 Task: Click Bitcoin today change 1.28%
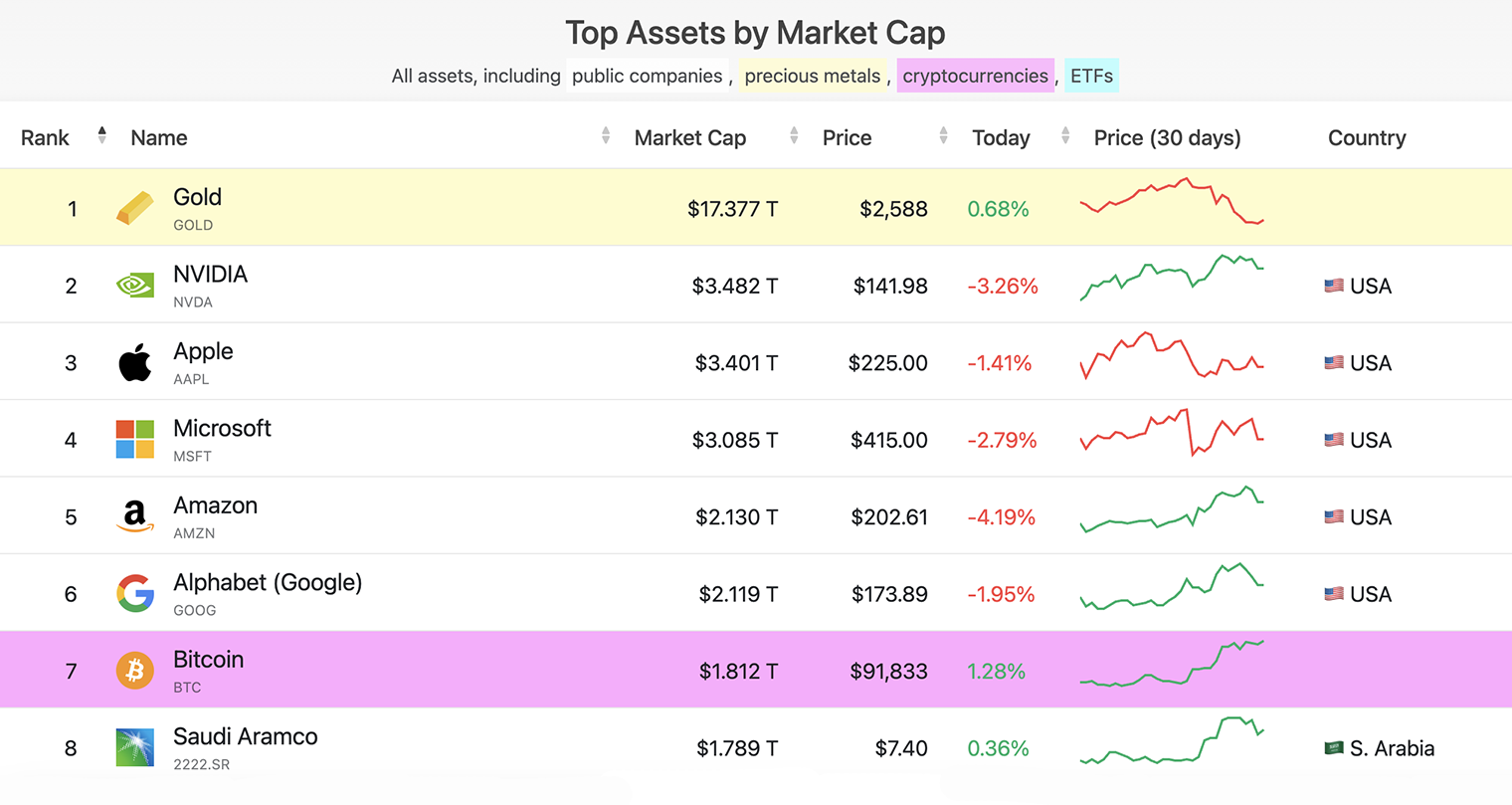coord(996,672)
